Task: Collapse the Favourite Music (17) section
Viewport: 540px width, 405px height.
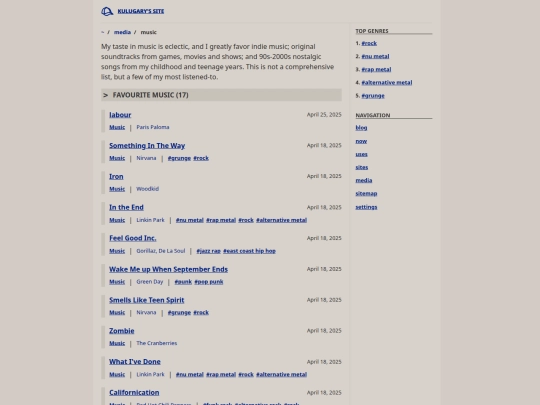Action: (x=221, y=95)
